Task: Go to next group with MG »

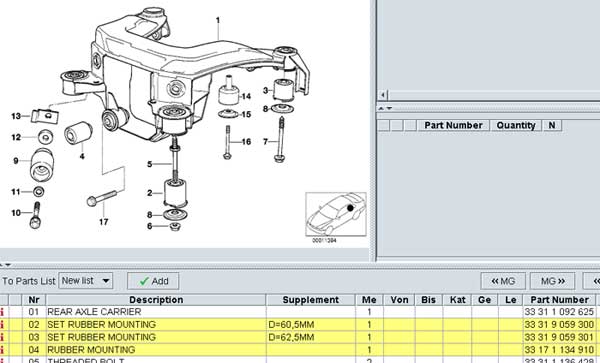Action: tap(552, 281)
